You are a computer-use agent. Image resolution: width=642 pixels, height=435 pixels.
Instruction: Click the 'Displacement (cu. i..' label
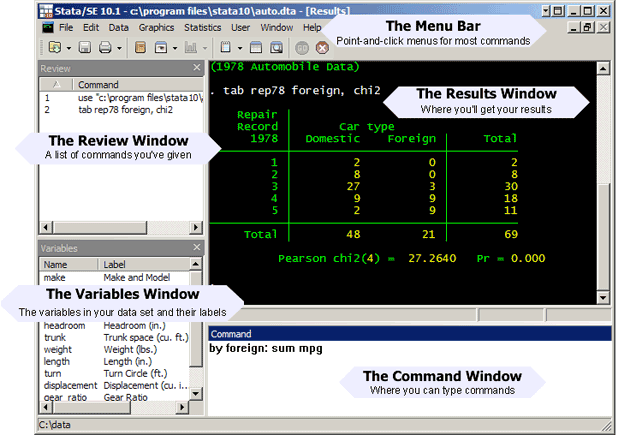pos(145,385)
